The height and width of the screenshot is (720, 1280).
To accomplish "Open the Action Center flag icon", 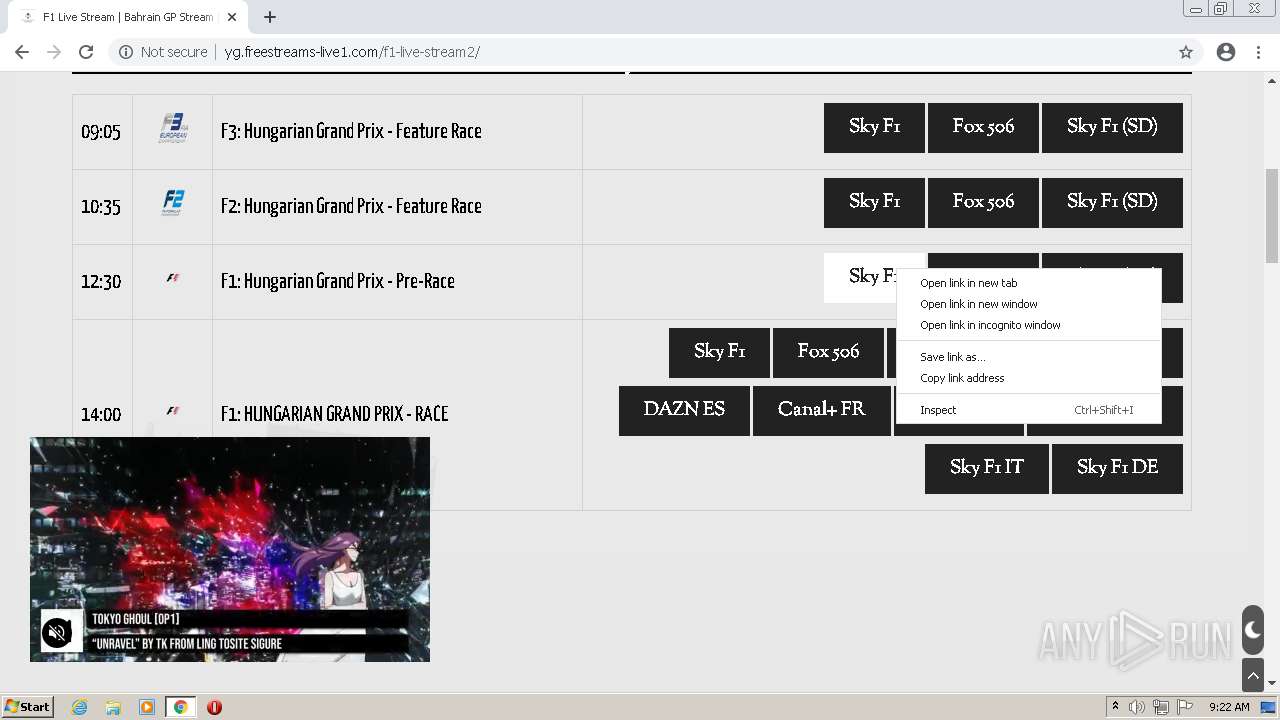I will tap(1185, 707).
